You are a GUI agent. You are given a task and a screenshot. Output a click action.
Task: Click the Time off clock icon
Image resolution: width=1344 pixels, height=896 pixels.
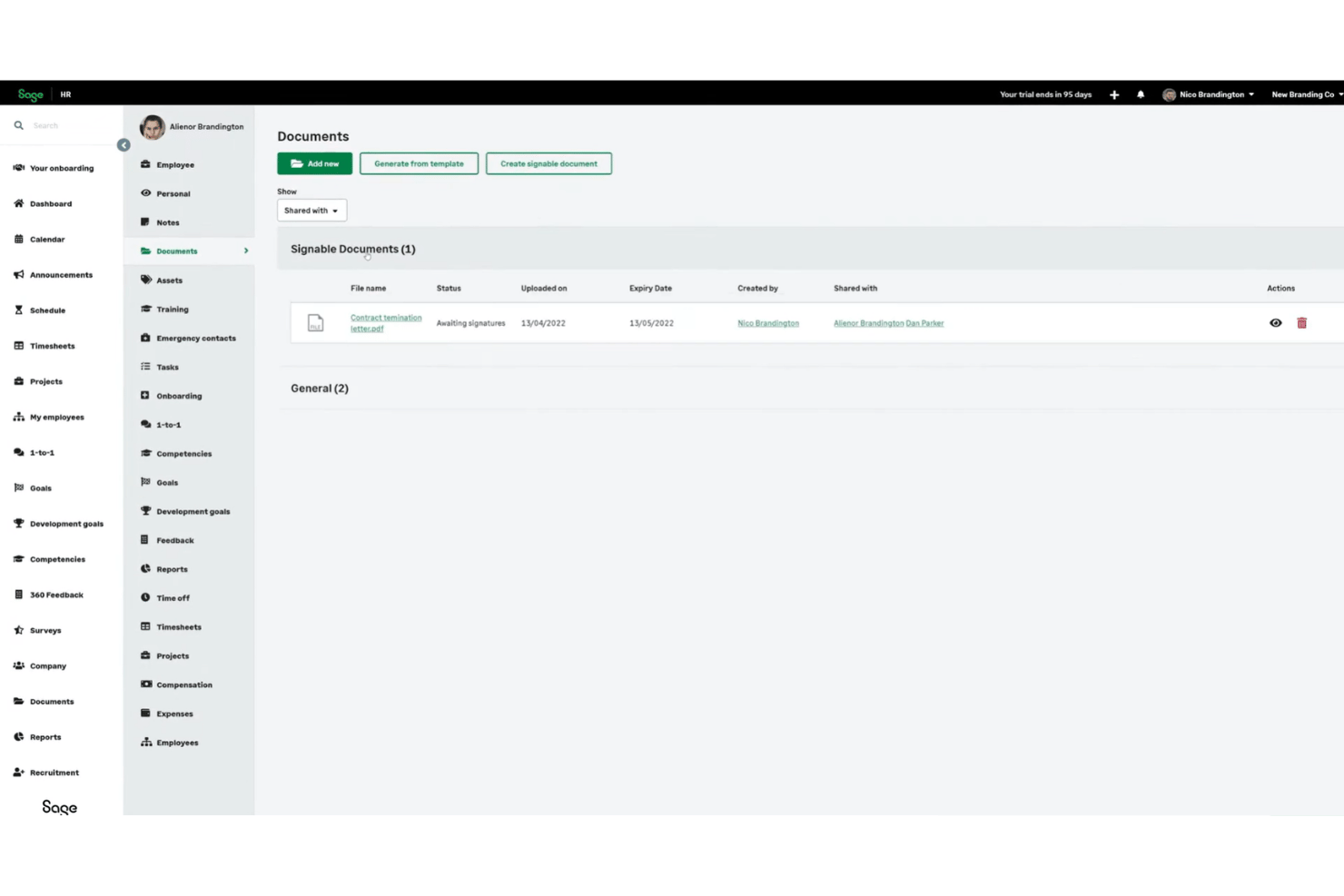click(145, 597)
